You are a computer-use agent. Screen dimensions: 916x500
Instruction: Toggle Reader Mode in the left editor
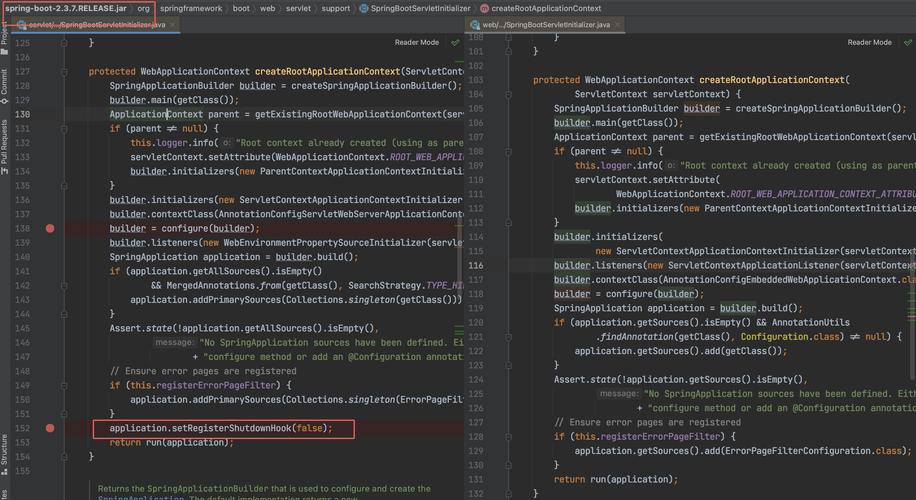tap(416, 43)
